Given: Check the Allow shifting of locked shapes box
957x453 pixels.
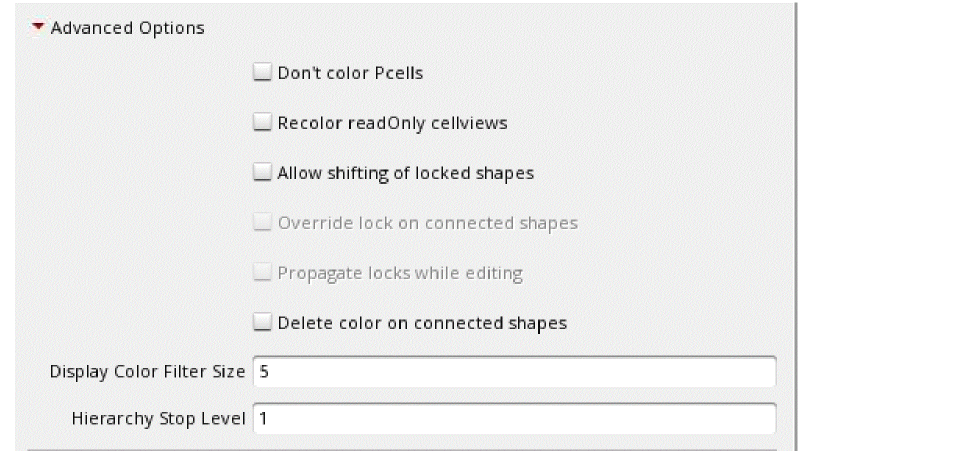Looking at the screenshot, I should [262, 172].
